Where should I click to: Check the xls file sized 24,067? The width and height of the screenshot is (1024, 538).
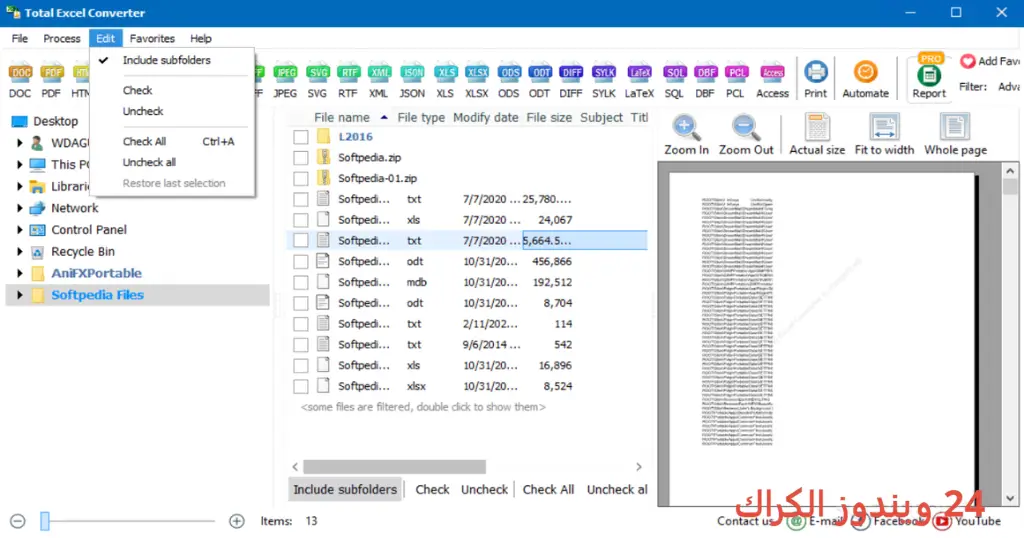[x=300, y=220]
